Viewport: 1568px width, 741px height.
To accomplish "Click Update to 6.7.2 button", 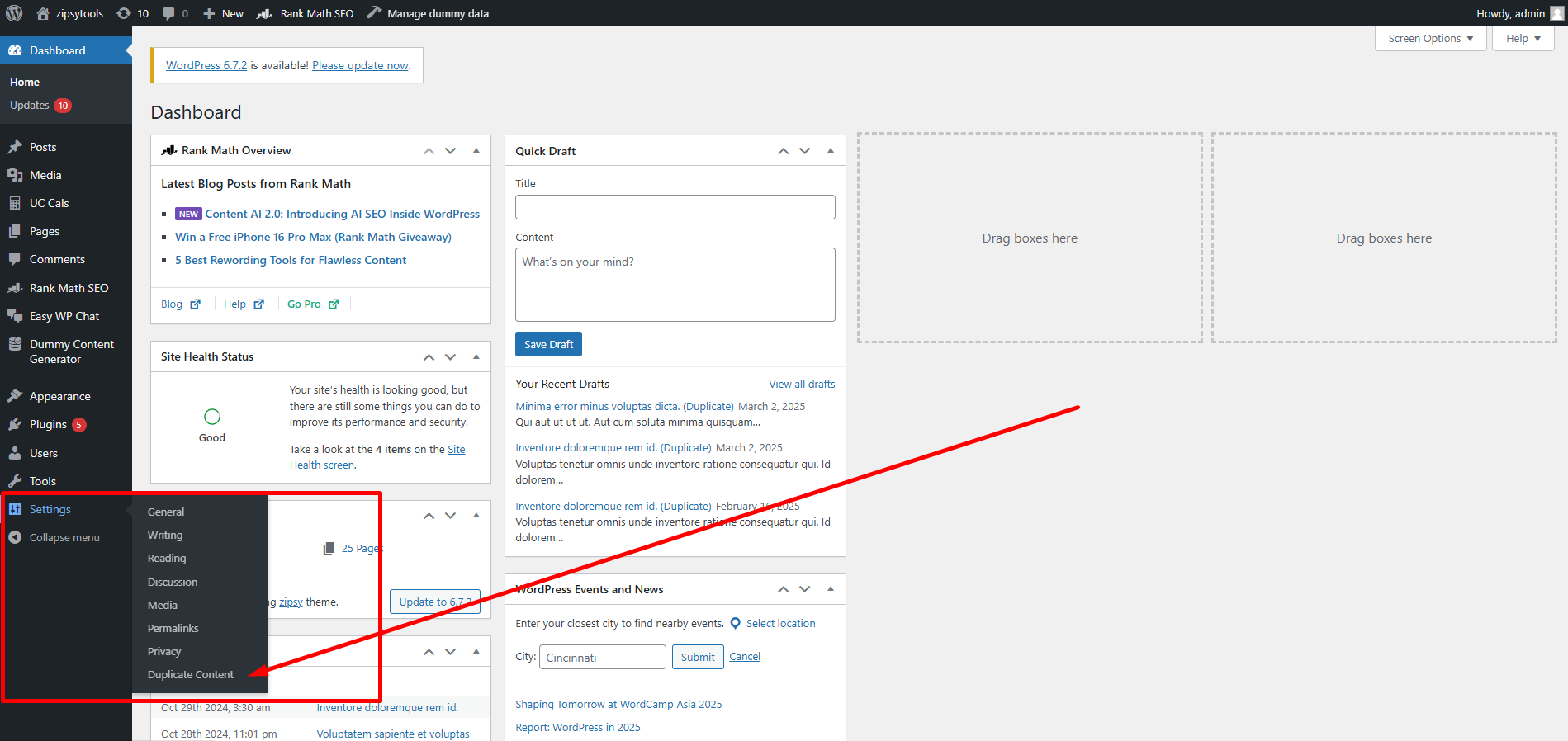I will tap(435, 602).
